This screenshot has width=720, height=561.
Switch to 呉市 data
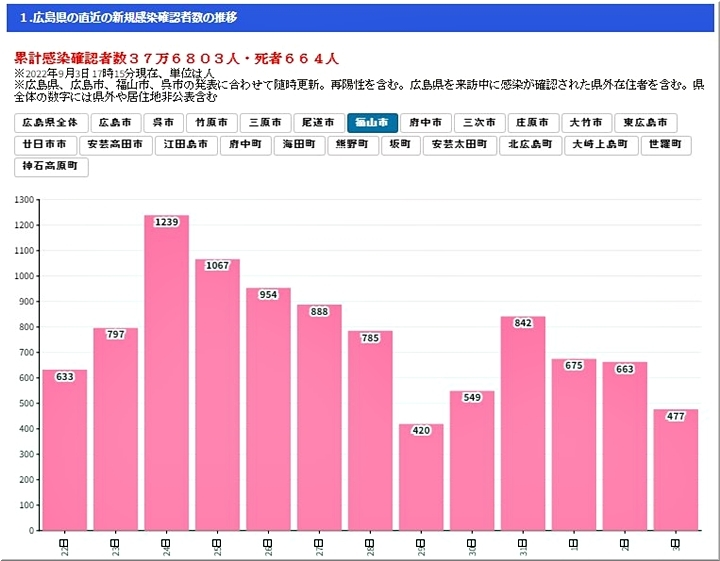(x=163, y=123)
